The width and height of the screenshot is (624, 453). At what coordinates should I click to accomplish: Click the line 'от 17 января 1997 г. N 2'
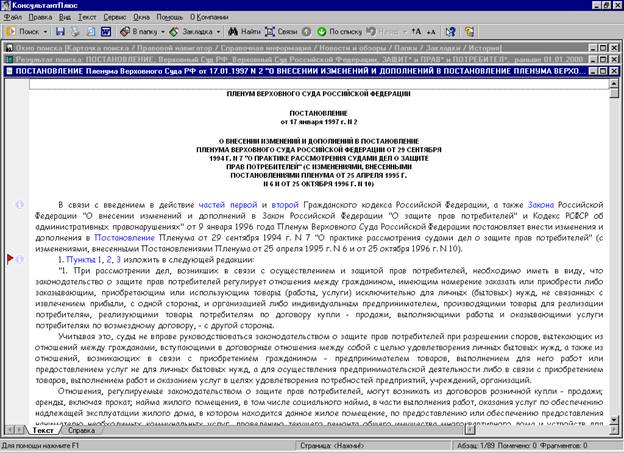(319, 122)
